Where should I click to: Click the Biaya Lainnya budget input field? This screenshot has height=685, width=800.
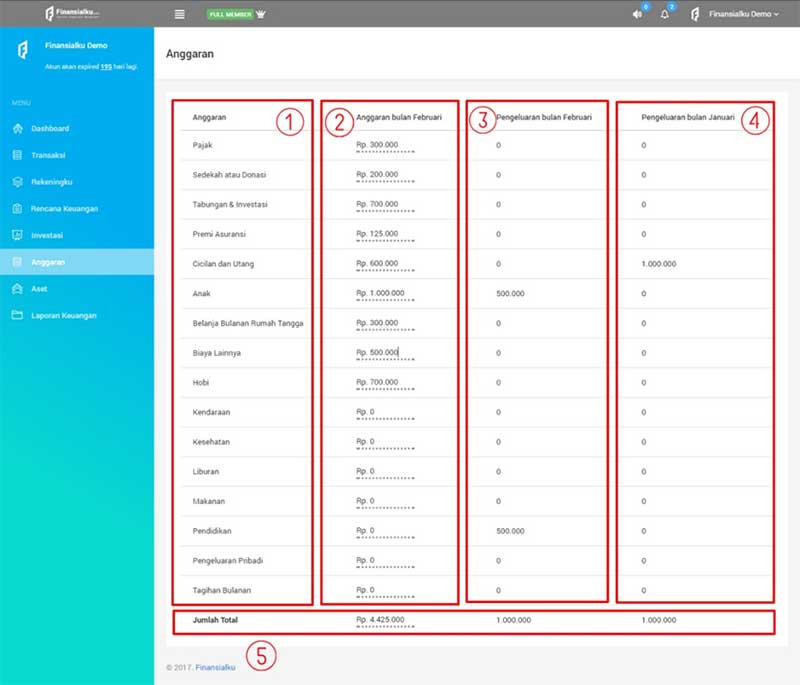384,353
